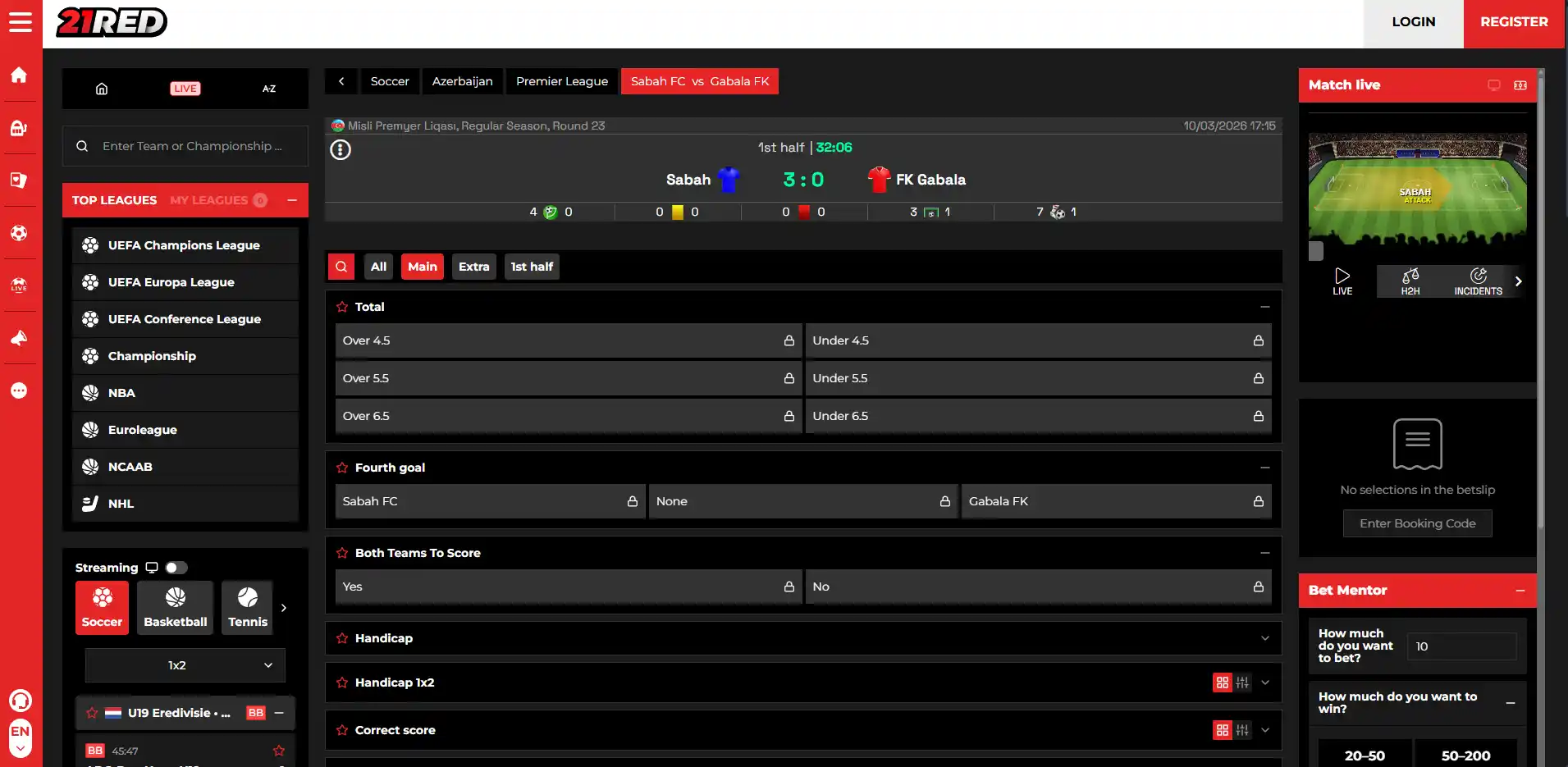The image size is (1568, 767).
Task: Click the LOGIN button
Action: point(1414,22)
